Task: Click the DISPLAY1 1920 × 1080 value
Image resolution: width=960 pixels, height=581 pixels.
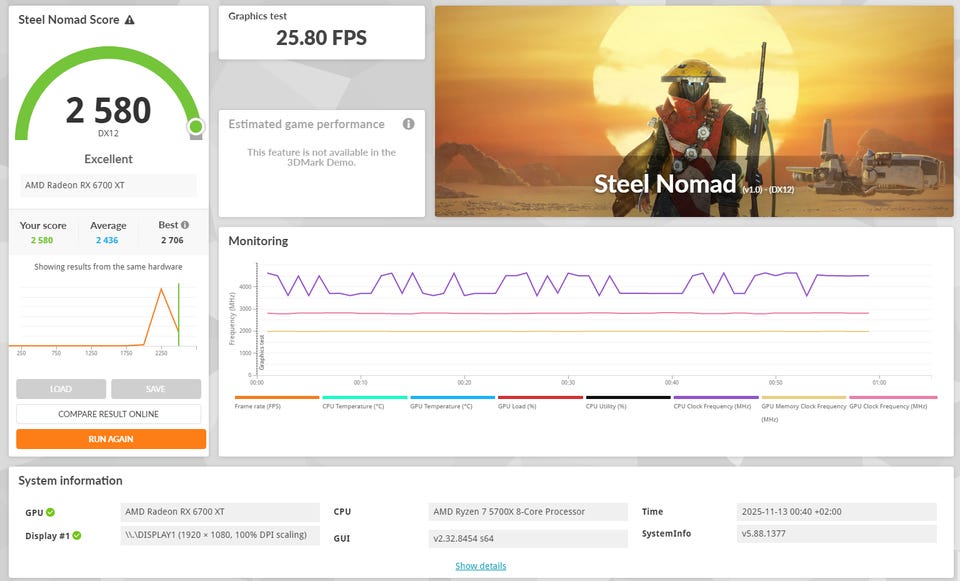Action: (220, 535)
